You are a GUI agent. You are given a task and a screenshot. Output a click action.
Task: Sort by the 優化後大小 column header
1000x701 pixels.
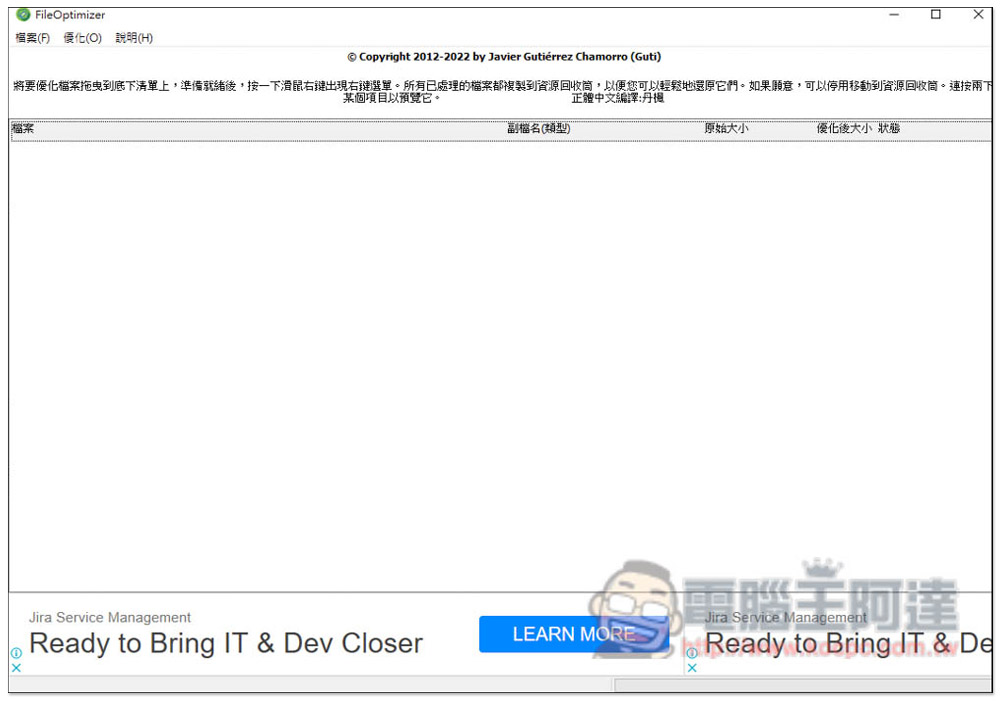coord(843,128)
